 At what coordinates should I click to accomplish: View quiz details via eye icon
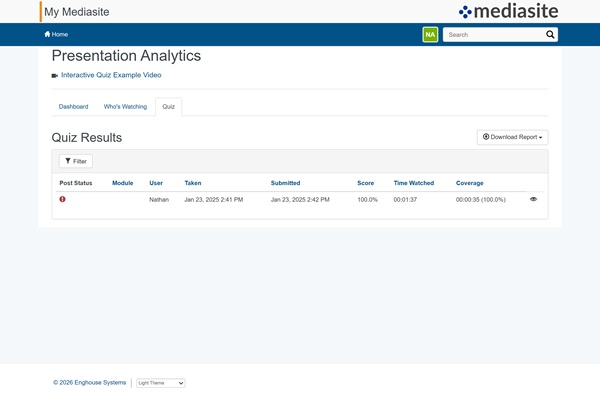pyautogui.click(x=533, y=199)
